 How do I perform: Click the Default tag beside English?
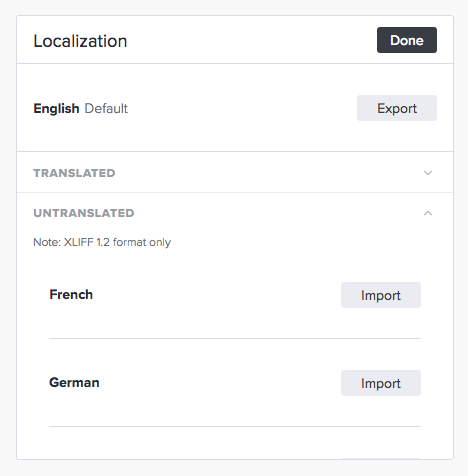tap(106, 108)
